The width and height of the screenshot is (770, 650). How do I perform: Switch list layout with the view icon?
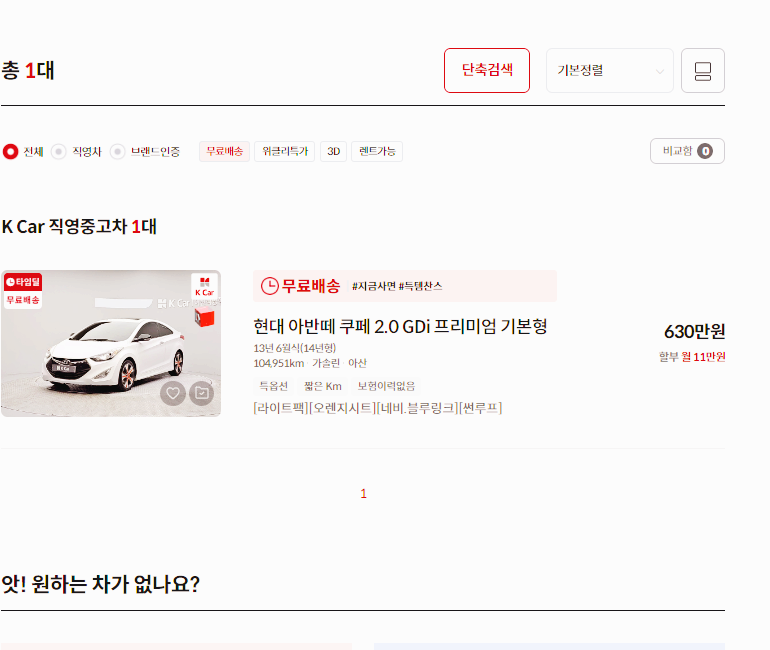[x=703, y=70]
